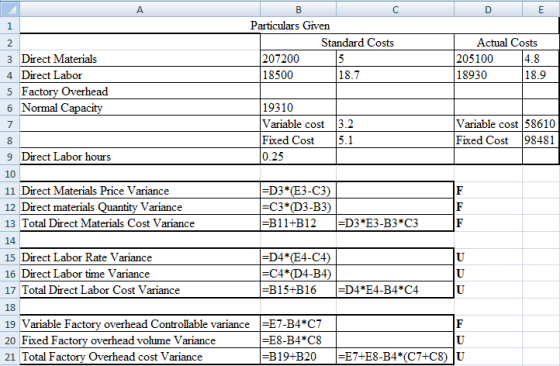Click the F marker in row 11
560x366 pixels.
coord(460,191)
